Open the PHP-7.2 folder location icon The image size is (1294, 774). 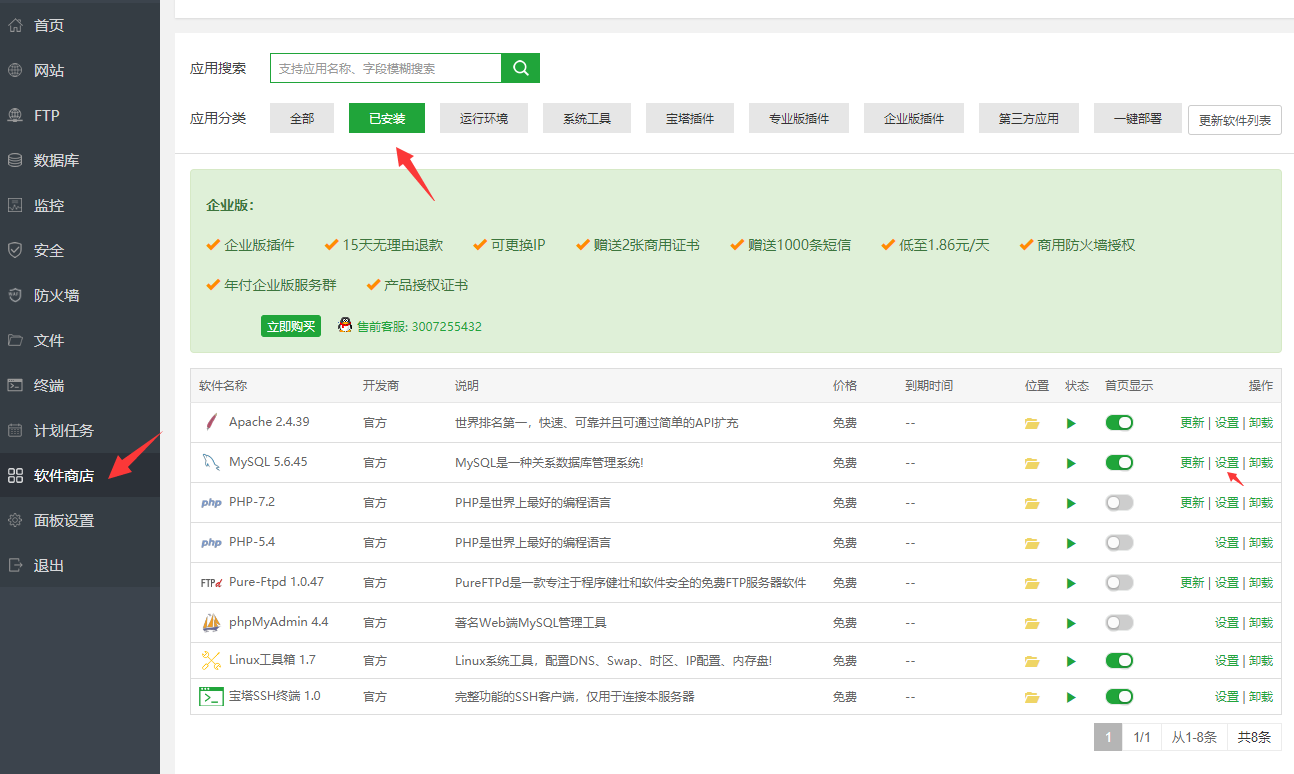click(x=1032, y=503)
